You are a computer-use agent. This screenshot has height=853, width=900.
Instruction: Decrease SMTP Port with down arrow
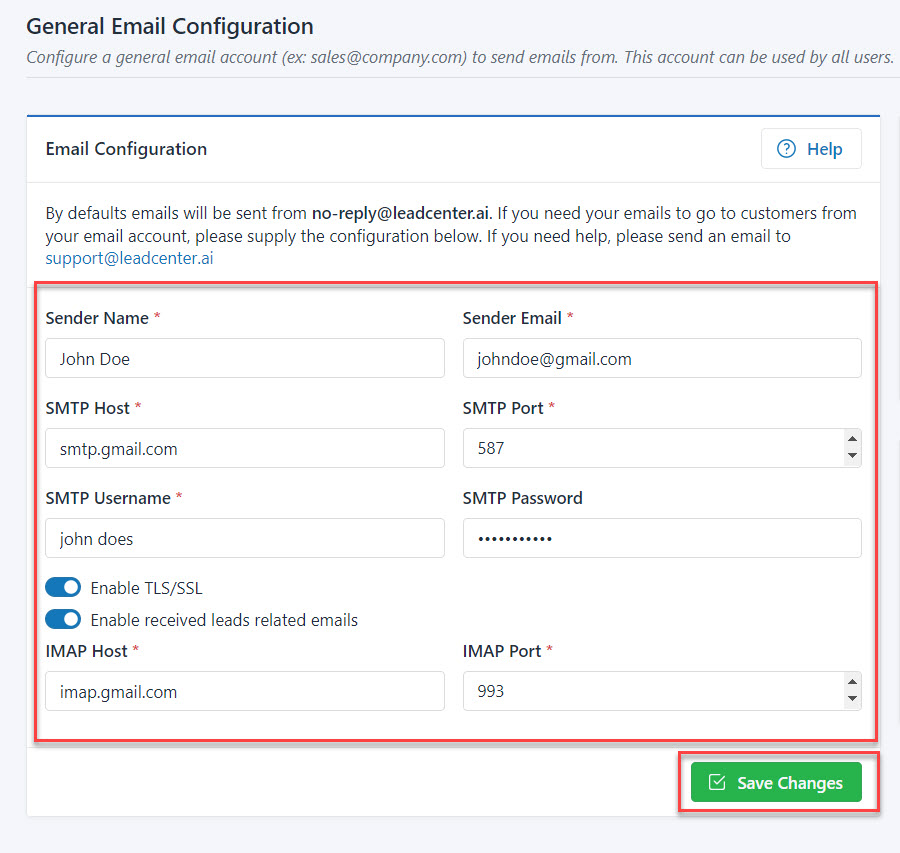[852, 456]
